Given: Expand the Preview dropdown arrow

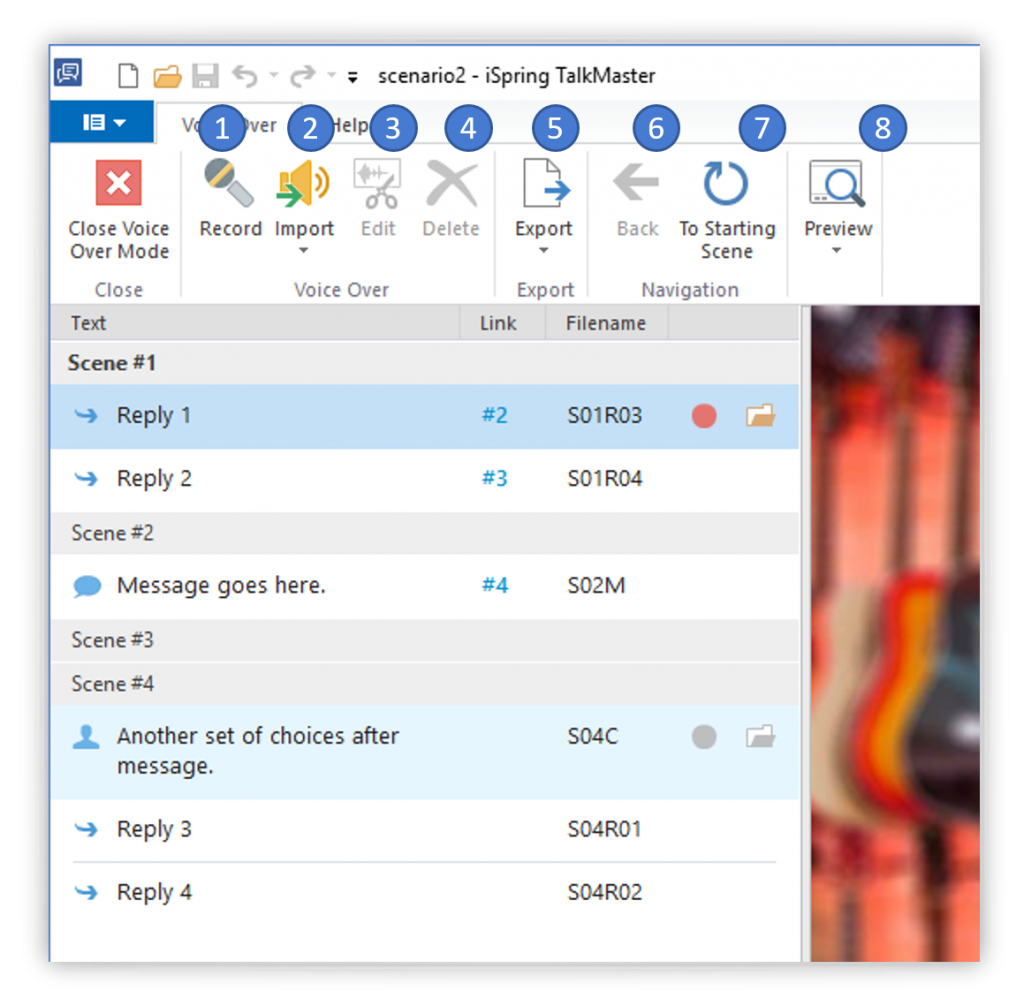Looking at the screenshot, I should click(x=837, y=251).
